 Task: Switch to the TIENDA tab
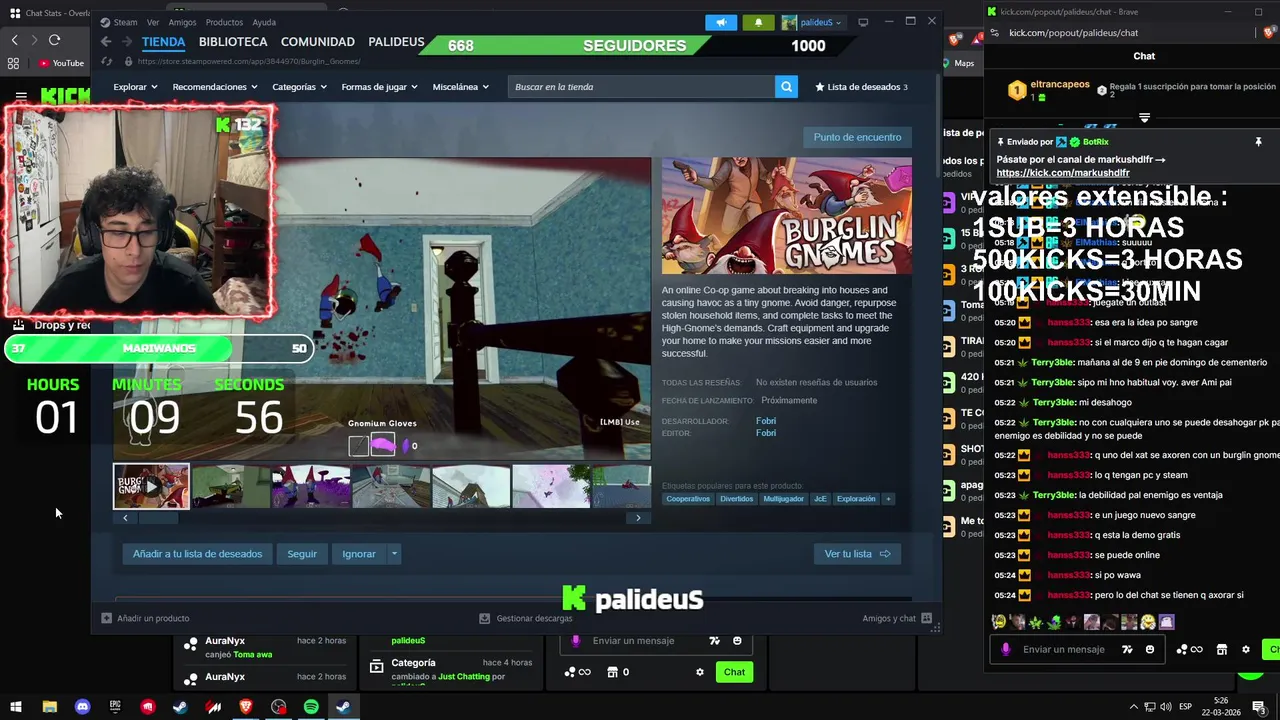[x=163, y=42]
